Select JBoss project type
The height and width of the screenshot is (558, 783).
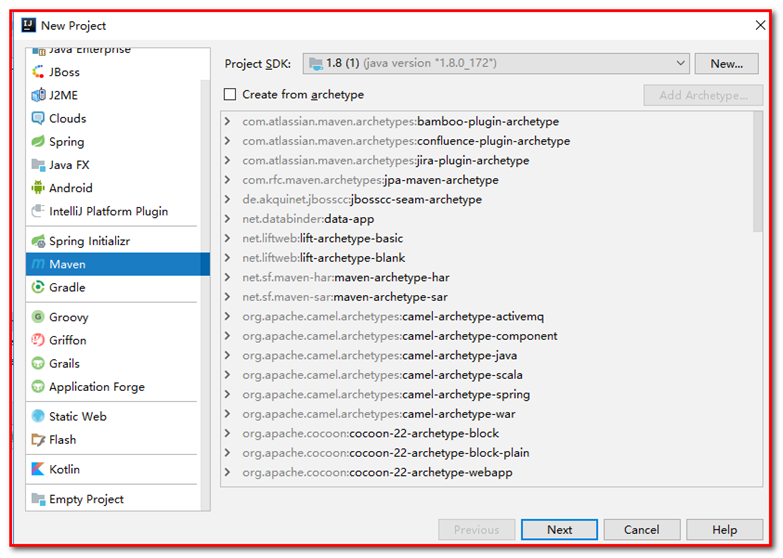coord(113,72)
